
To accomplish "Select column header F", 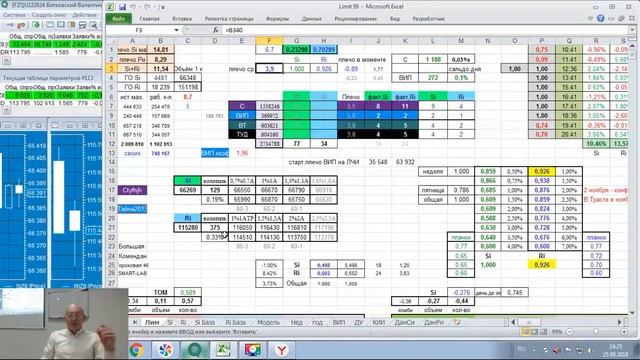I will [x=269, y=41].
